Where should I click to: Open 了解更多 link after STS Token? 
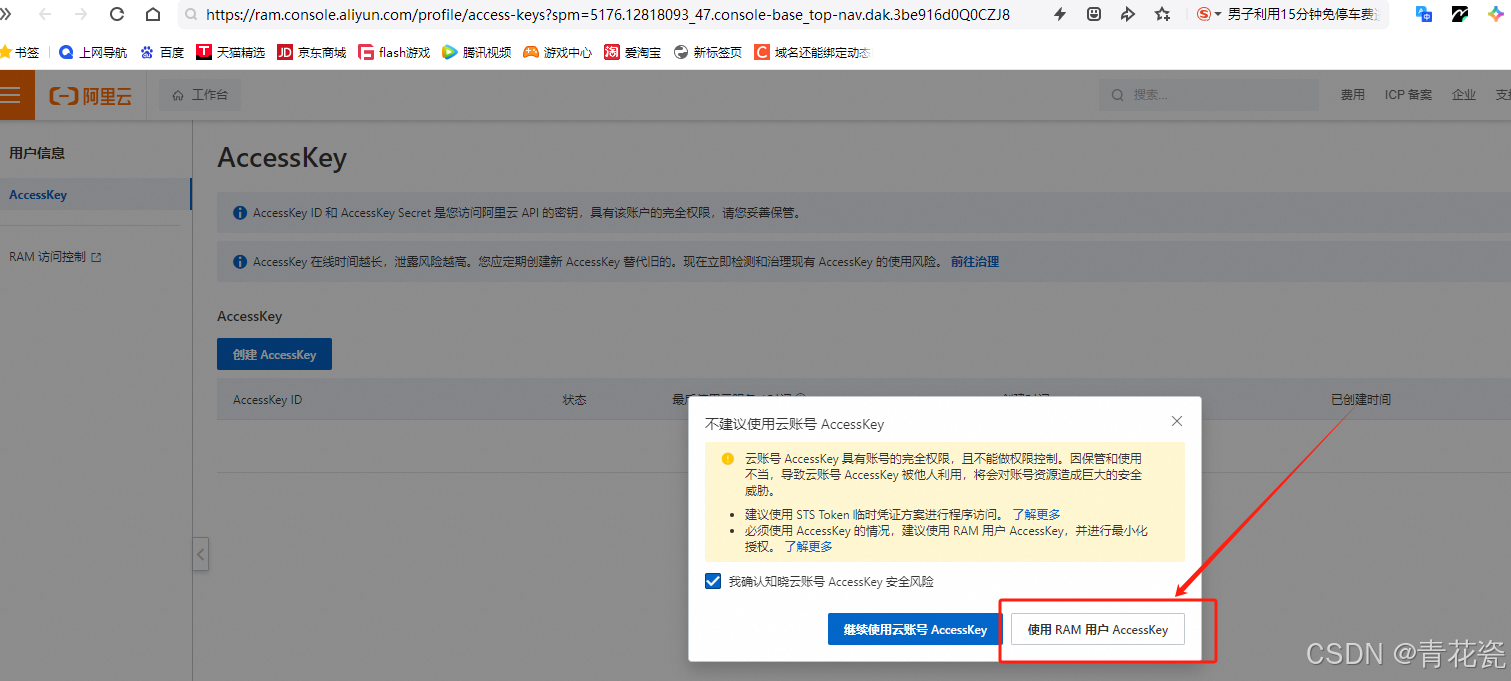pos(1036,514)
